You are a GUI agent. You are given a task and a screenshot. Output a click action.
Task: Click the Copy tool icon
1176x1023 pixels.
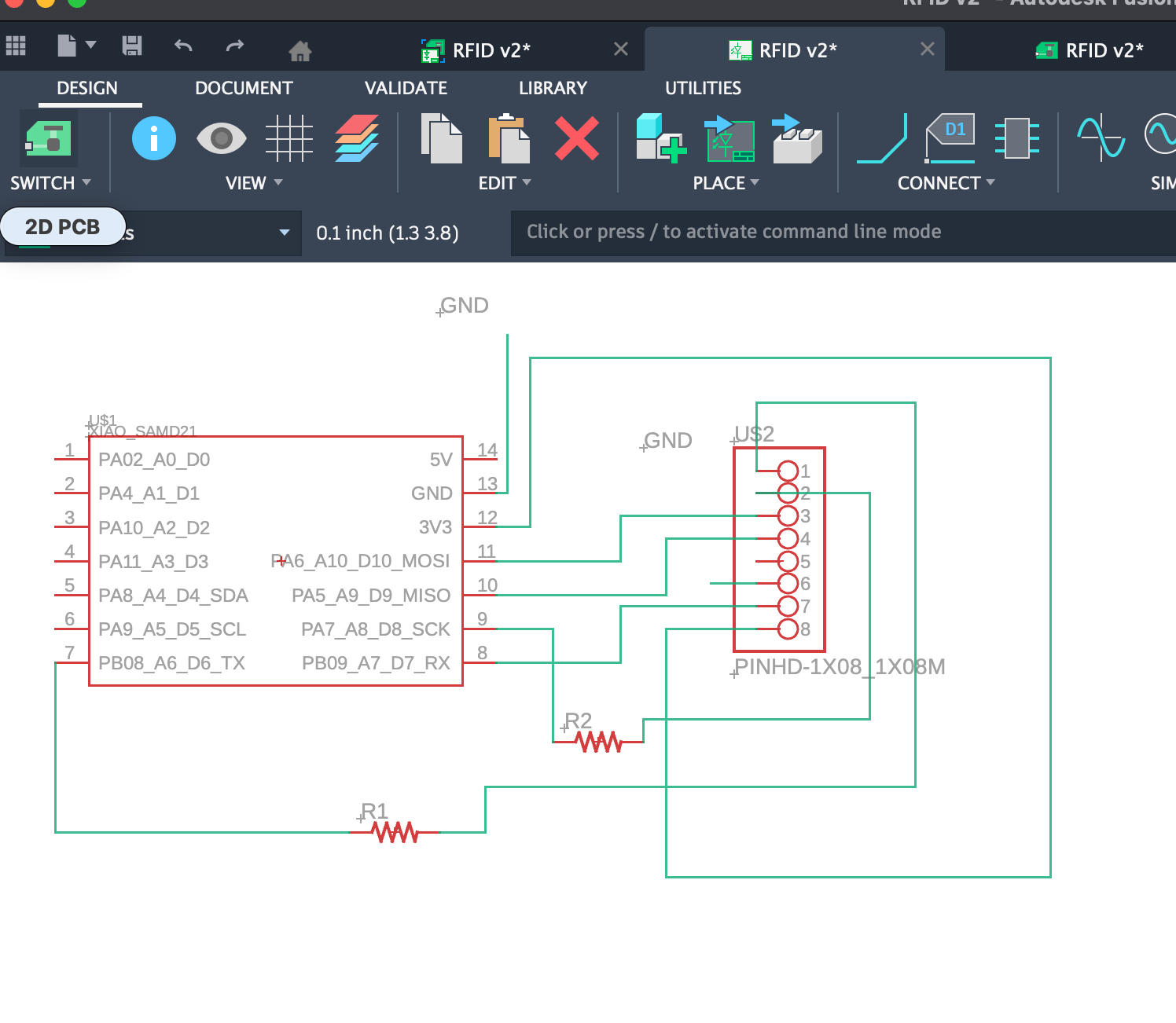coord(441,139)
